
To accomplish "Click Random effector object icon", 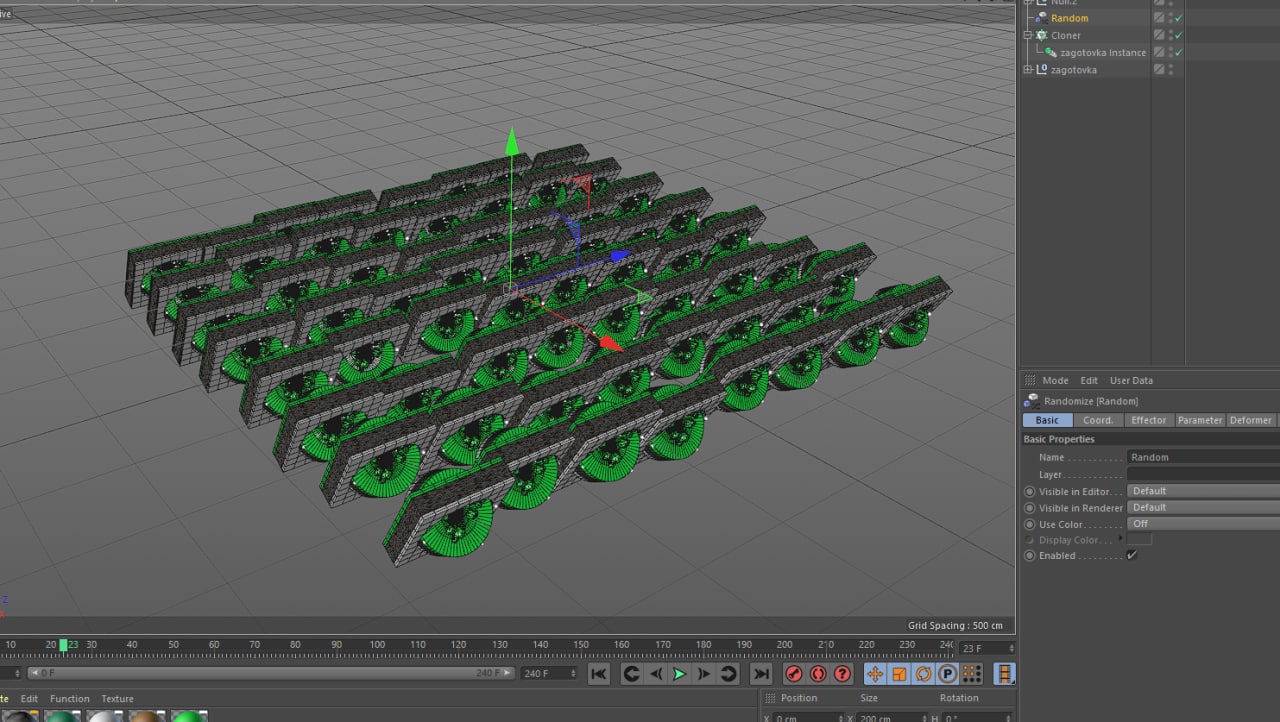I will [x=1041, y=18].
